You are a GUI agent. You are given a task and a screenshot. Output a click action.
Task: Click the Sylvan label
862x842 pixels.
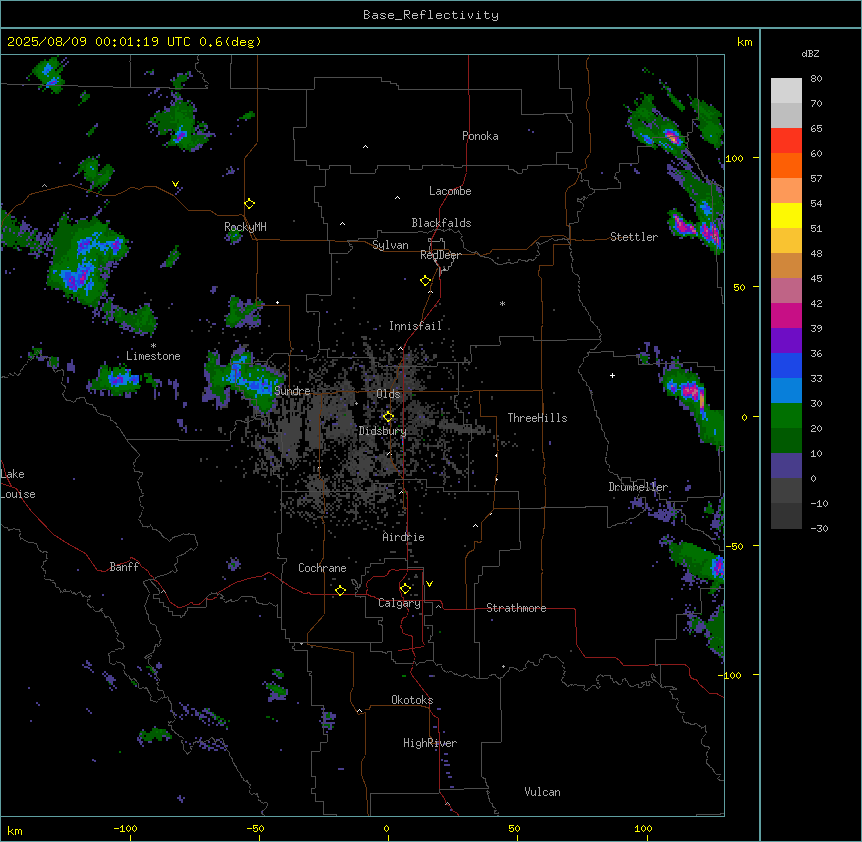click(x=390, y=245)
